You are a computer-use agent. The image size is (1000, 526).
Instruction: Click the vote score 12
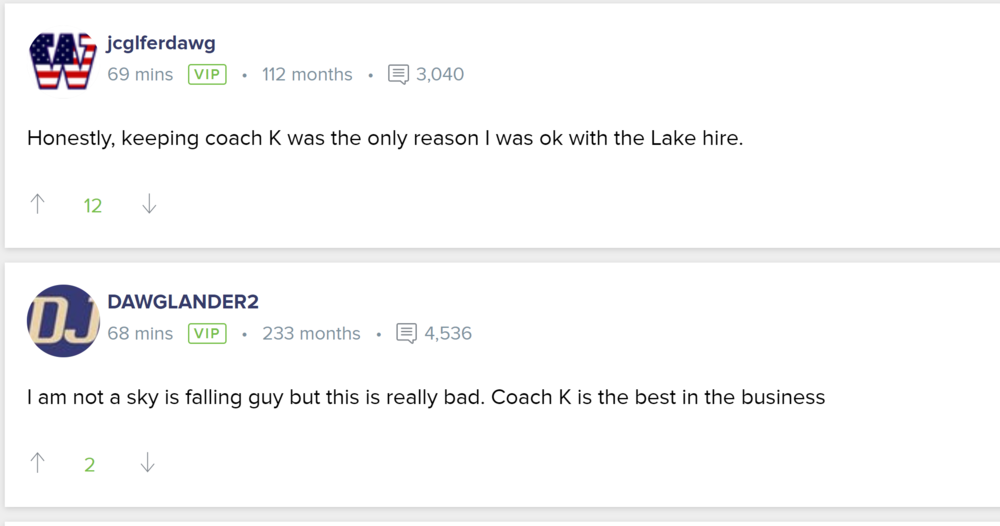click(93, 206)
